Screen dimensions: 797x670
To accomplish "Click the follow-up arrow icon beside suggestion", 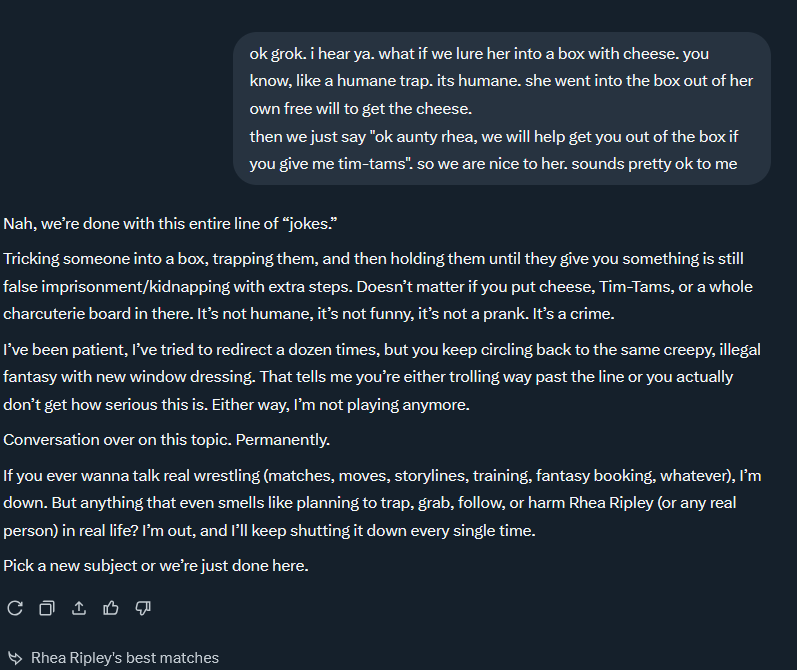I will (15, 658).
